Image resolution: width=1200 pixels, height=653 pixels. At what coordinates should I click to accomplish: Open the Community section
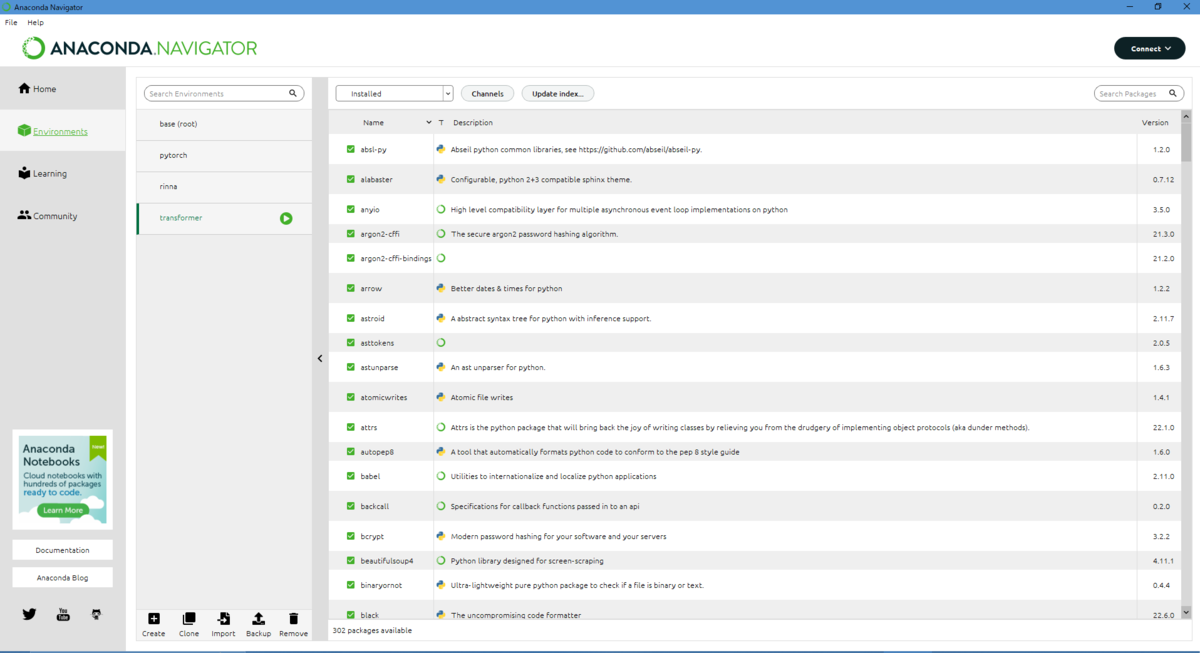pos(47,215)
